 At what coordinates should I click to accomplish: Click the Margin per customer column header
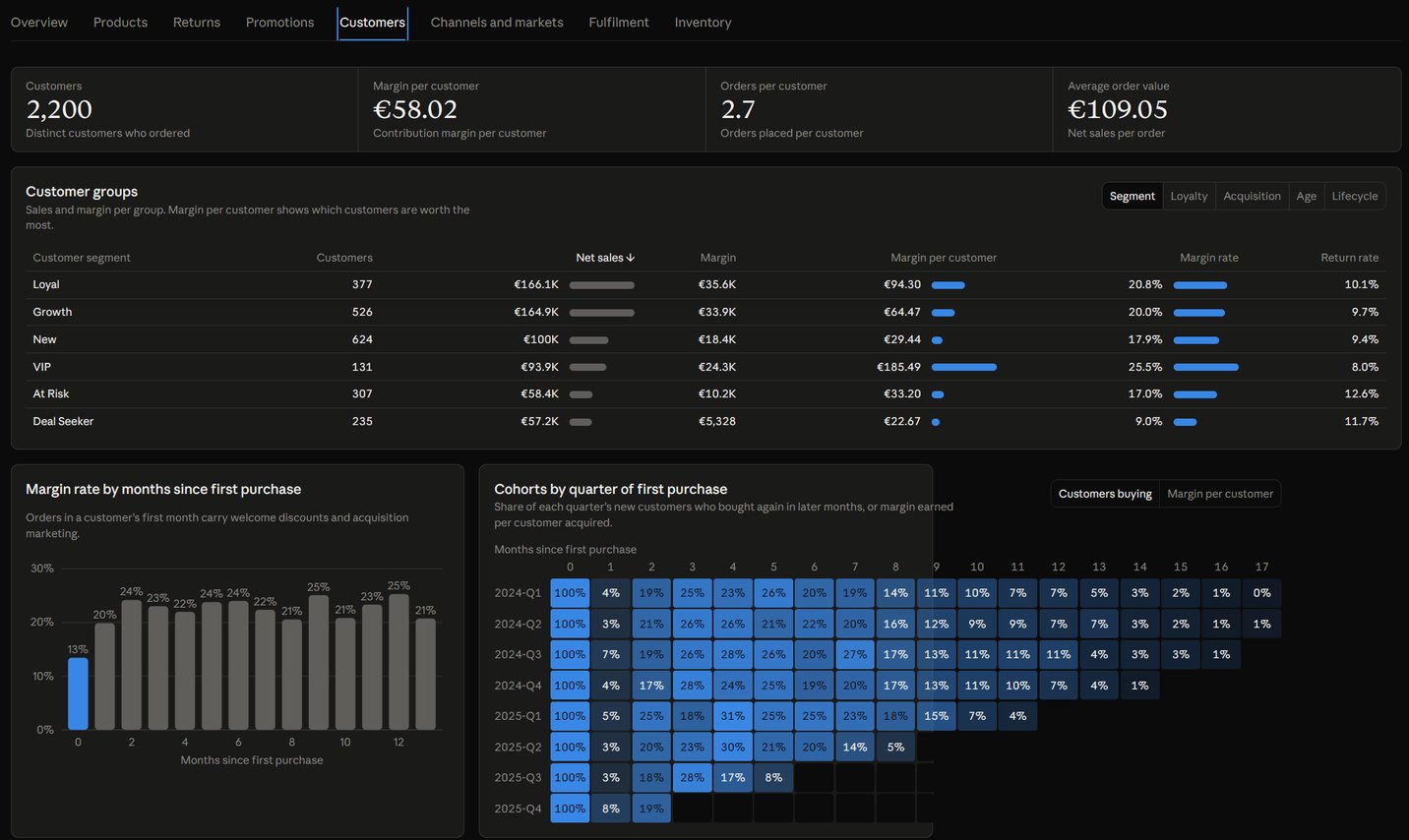point(944,258)
